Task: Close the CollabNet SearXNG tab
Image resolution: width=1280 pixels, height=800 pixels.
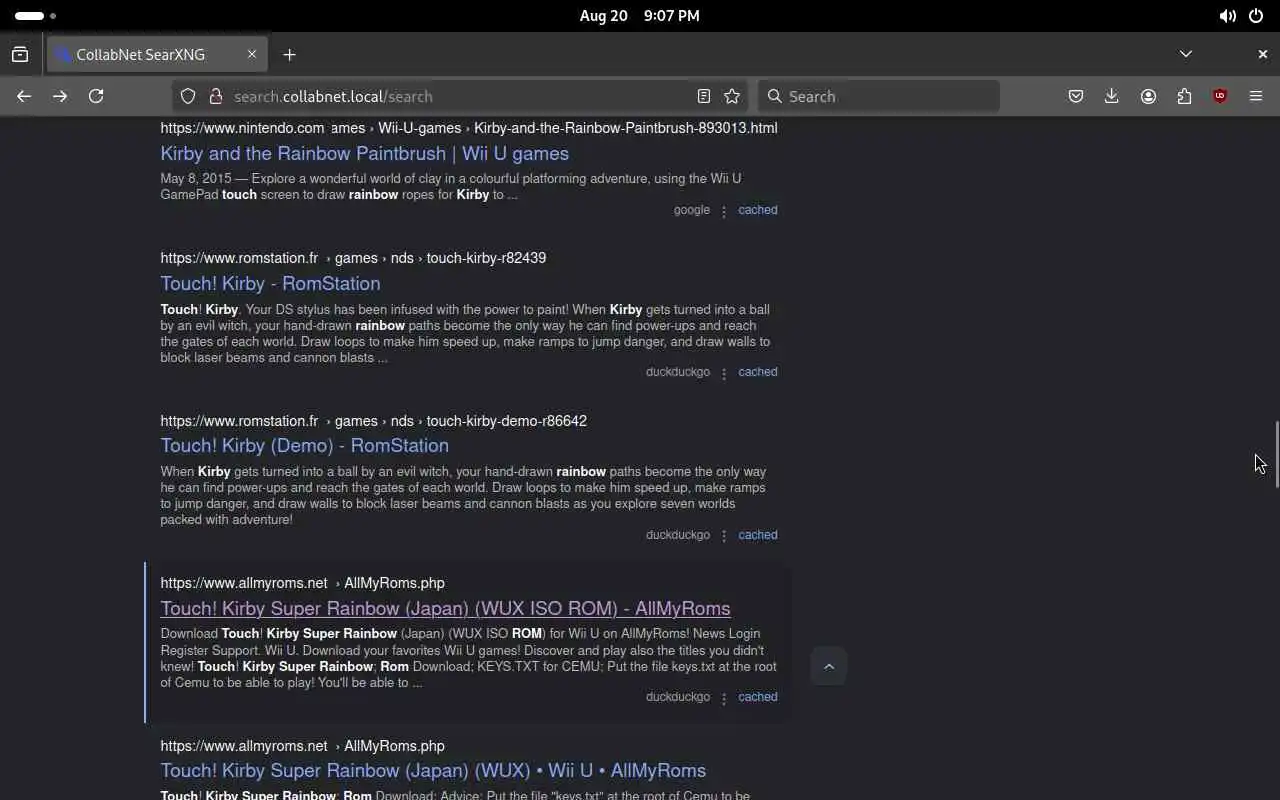Action: [252, 54]
